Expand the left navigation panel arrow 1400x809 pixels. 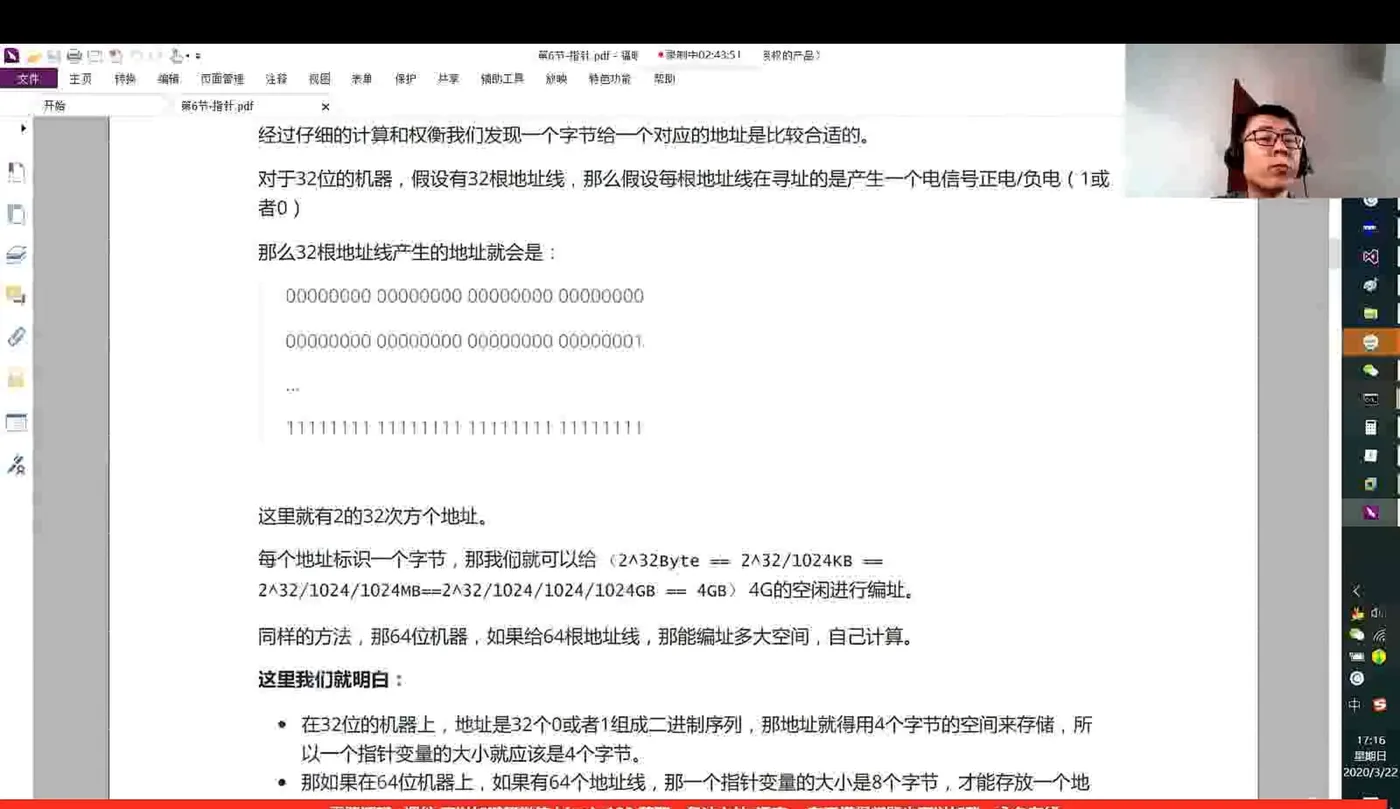pyautogui.click(x=23, y=128)
